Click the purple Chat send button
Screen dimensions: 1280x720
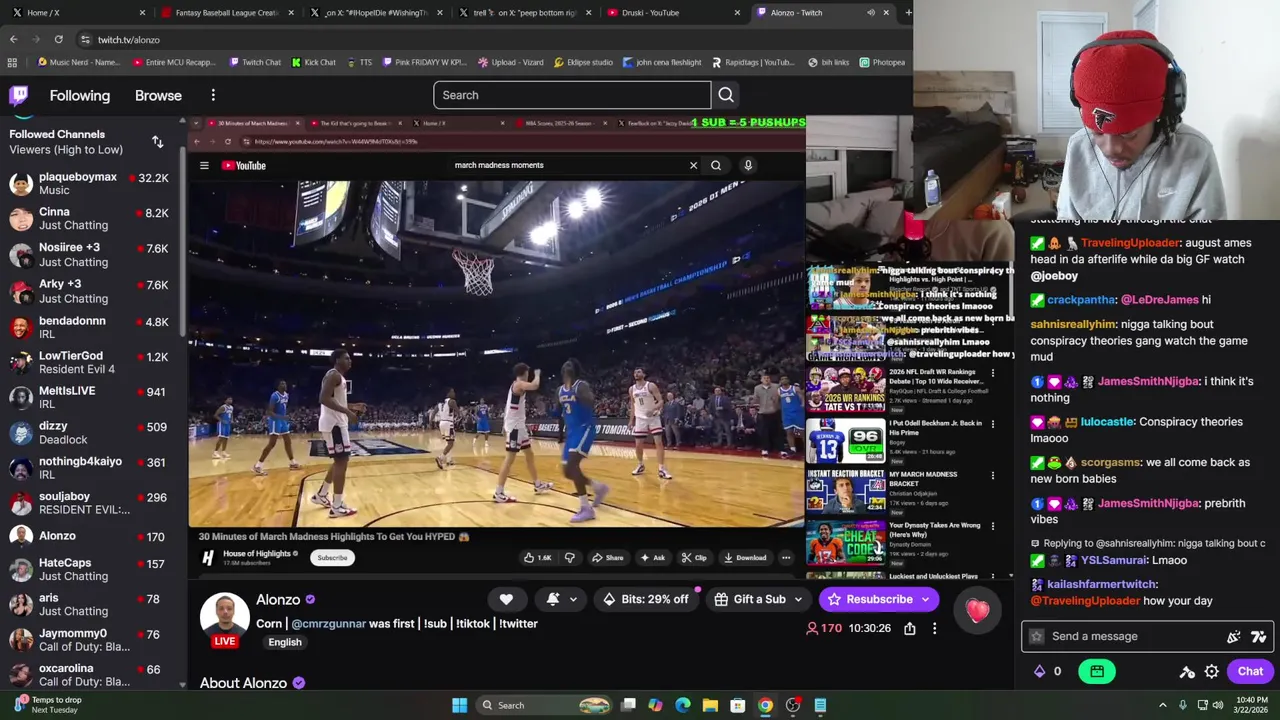click(x=1250, y=672)
